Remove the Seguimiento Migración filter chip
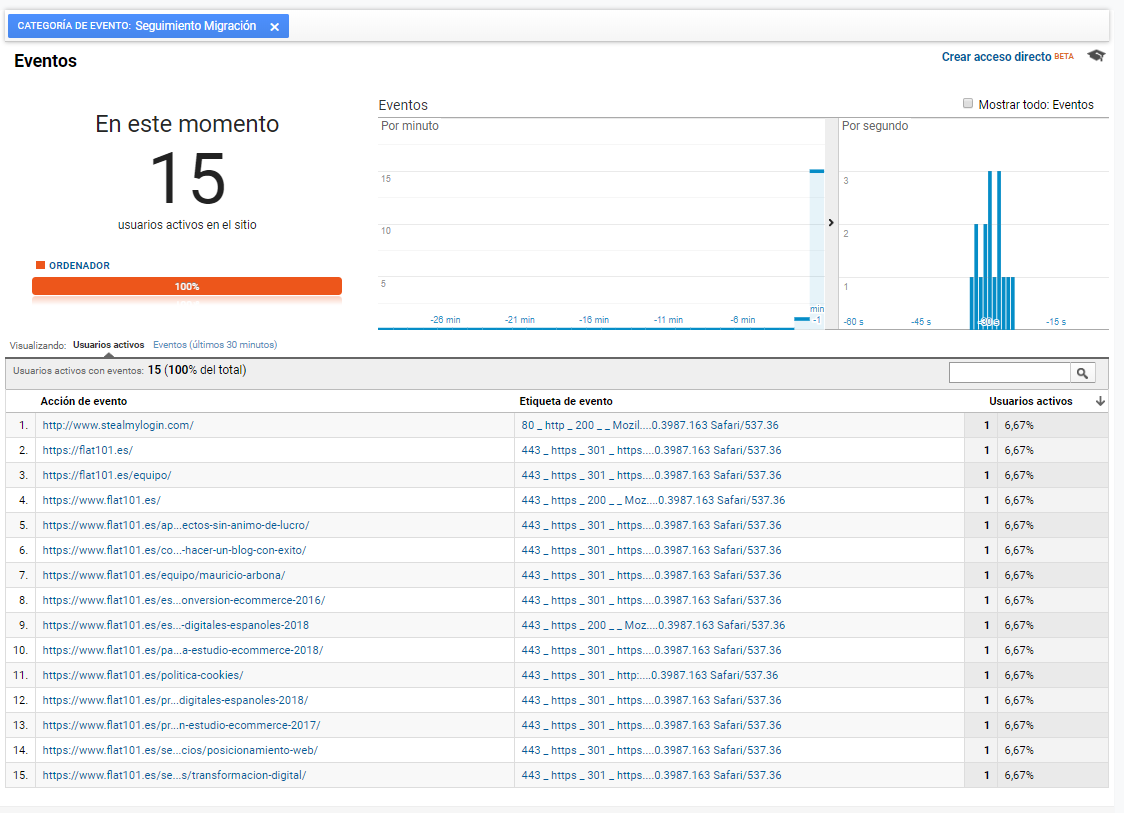 click(x=274, y=27)
